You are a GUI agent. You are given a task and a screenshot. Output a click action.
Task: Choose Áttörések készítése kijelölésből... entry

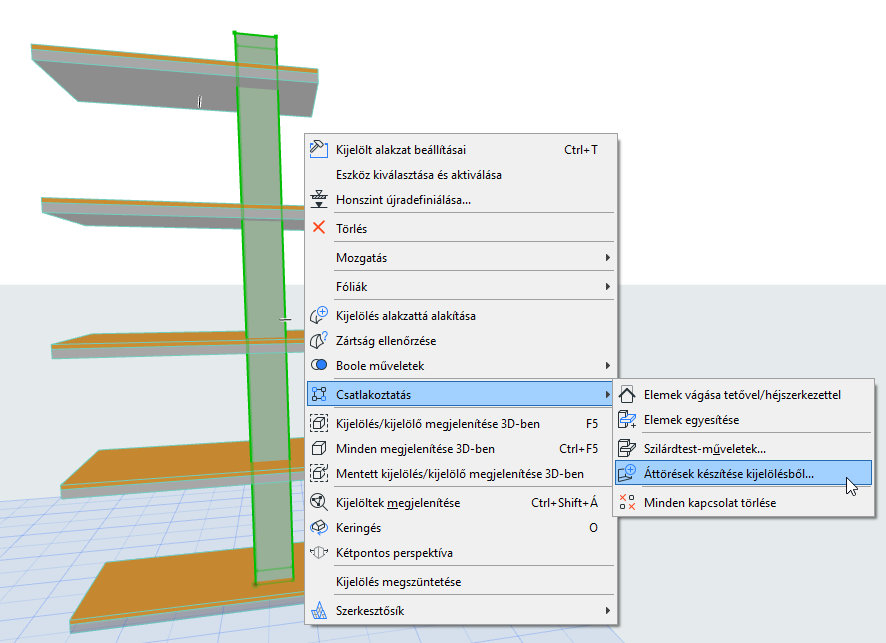[x=743, y=473]
